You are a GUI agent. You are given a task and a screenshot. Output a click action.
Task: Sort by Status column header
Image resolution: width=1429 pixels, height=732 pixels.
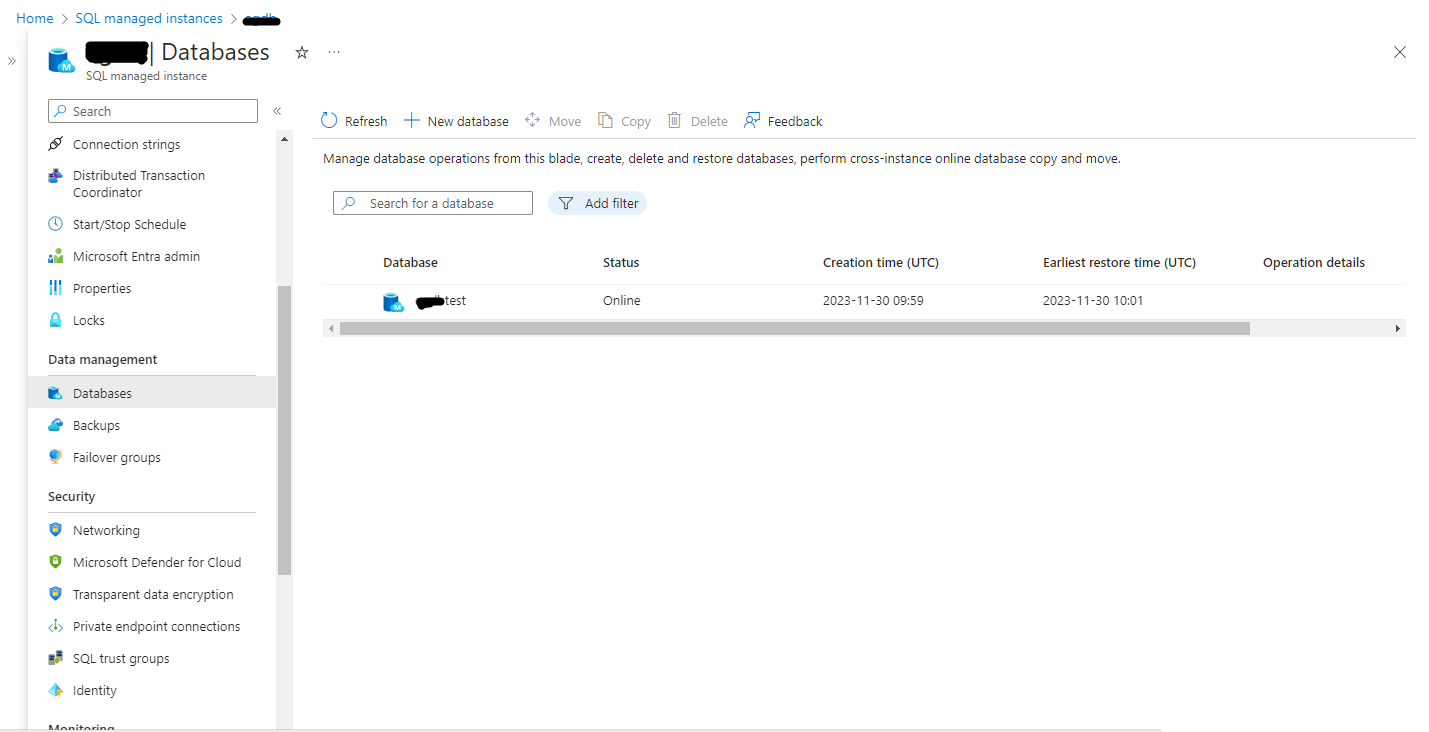coord(621,262)
